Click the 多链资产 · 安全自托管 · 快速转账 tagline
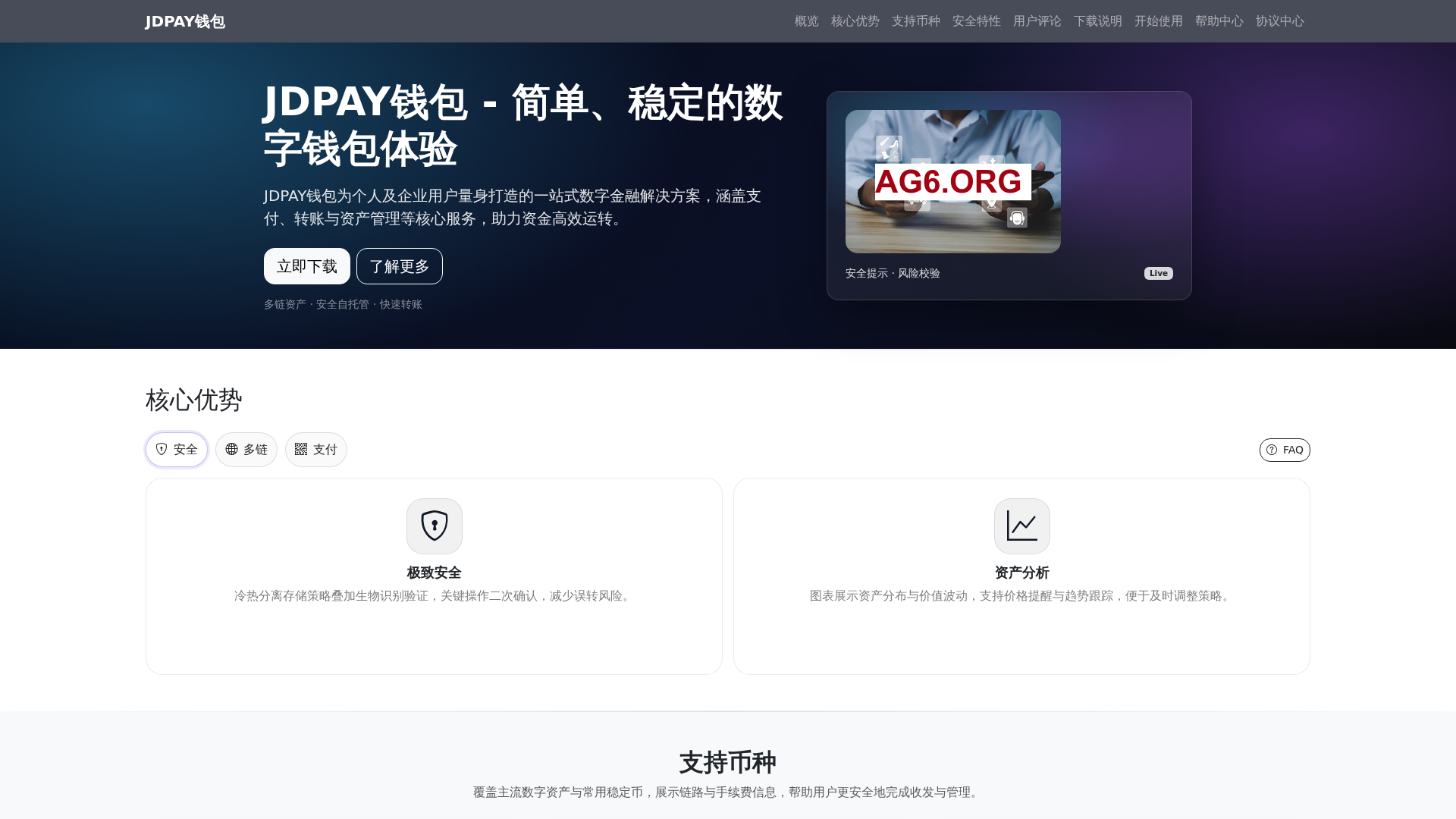Image resolution: width=1456 pixels, height=819 pixels. [x=343, y=304]
